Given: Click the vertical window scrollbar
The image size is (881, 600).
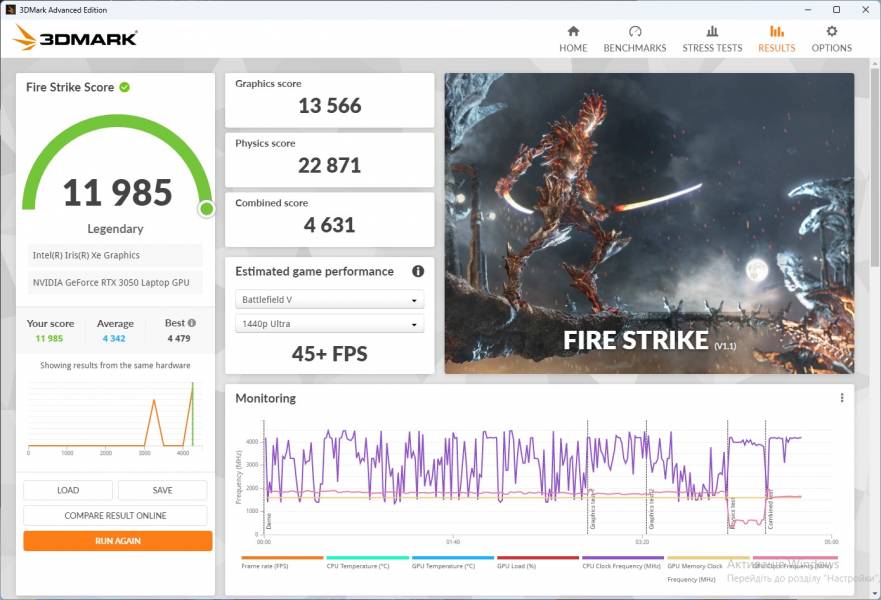Looking at the screenshot, I should coord(875,169).
